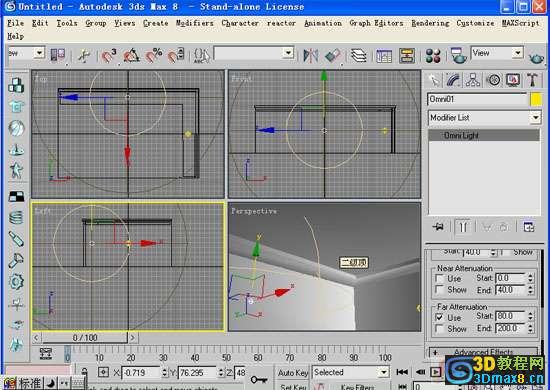Screen dimensions: 550x390
Task: Open the Layer Manager icon
Action: (x=358, y=56)
